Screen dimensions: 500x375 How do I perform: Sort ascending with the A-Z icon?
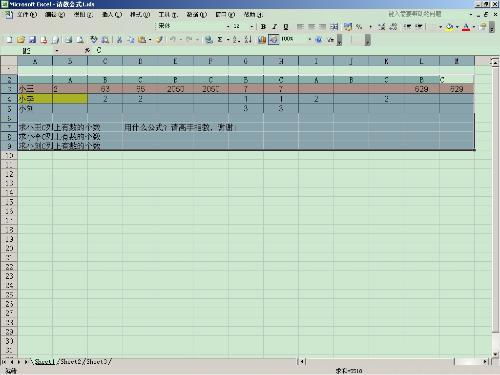[x=236, y=40]
